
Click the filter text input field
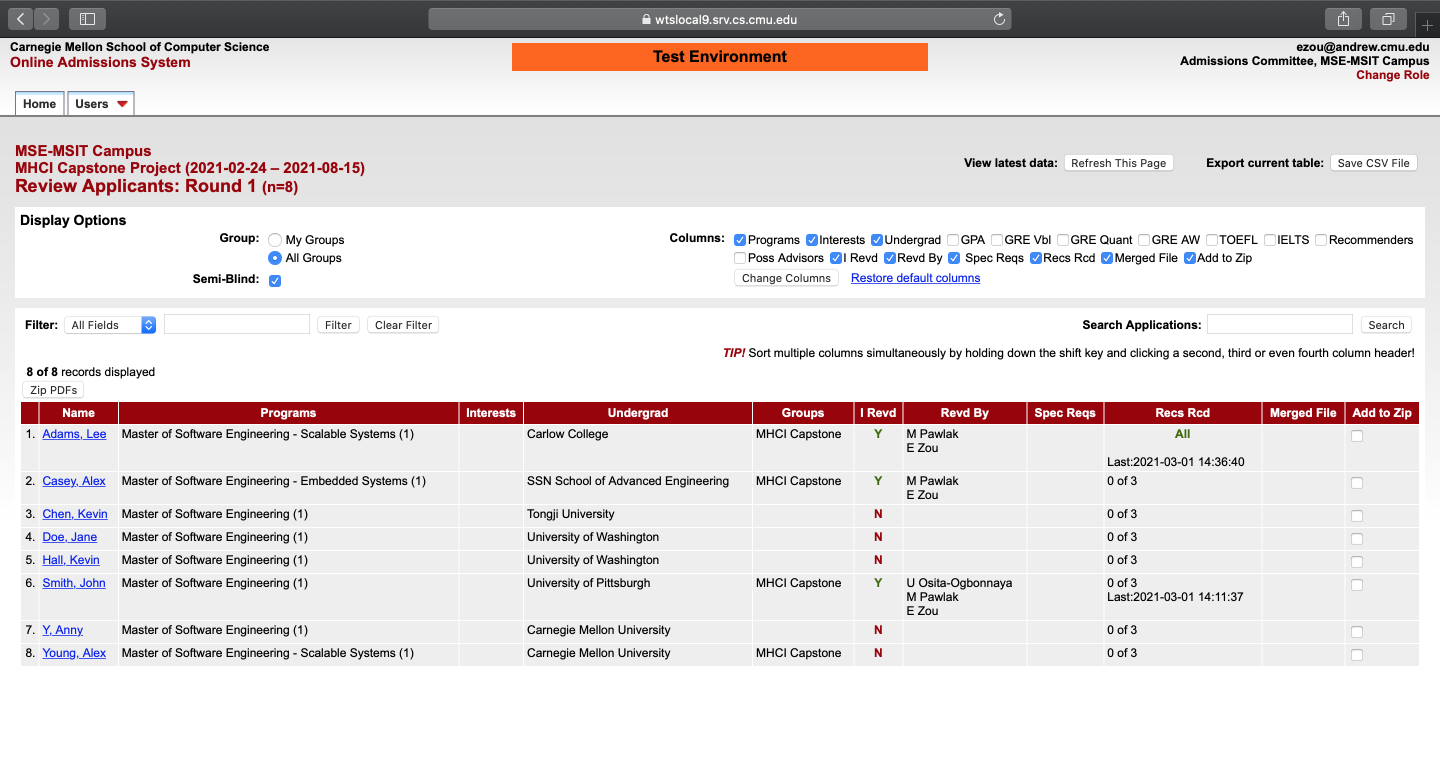[x=237, y=324]
